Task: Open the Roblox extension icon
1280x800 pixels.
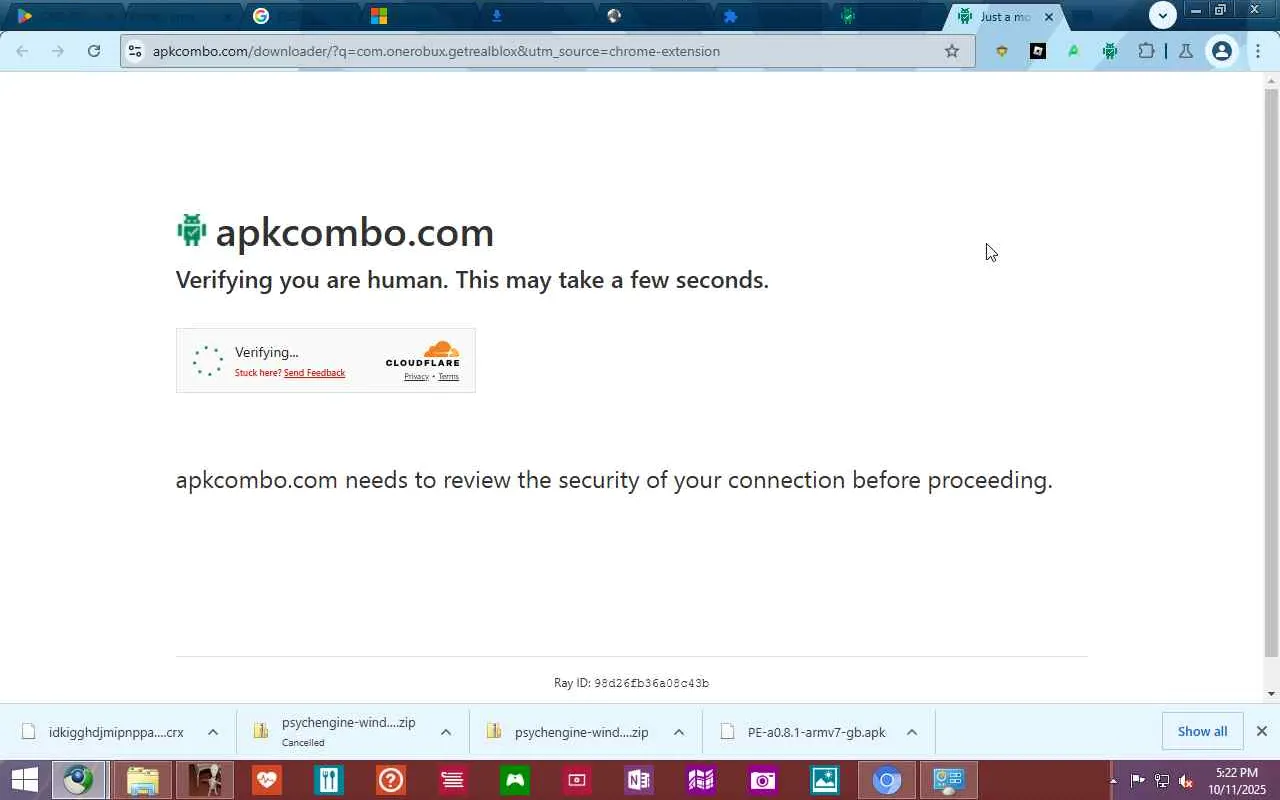Action: pyautogui.click(x=1038, y=51)
